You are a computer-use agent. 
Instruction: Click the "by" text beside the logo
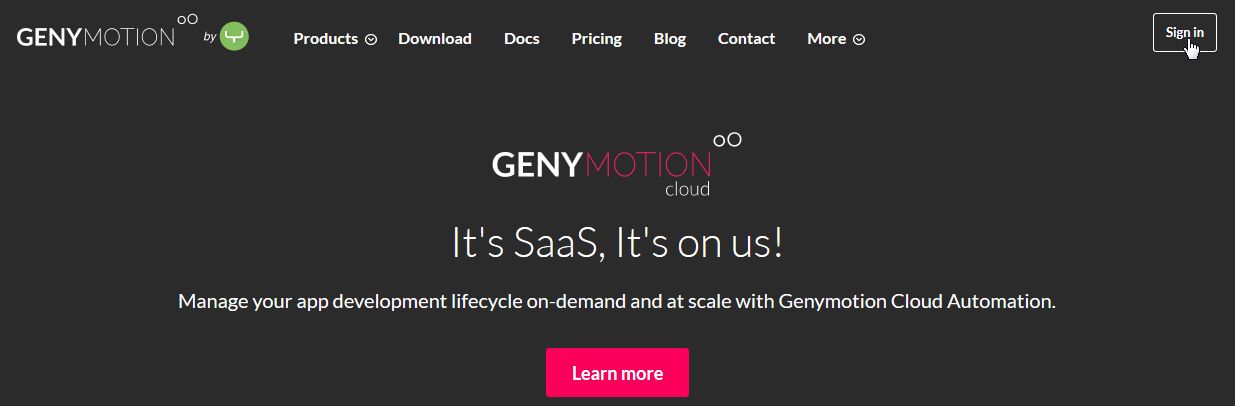pyautogui.click(x=210, y=37)
